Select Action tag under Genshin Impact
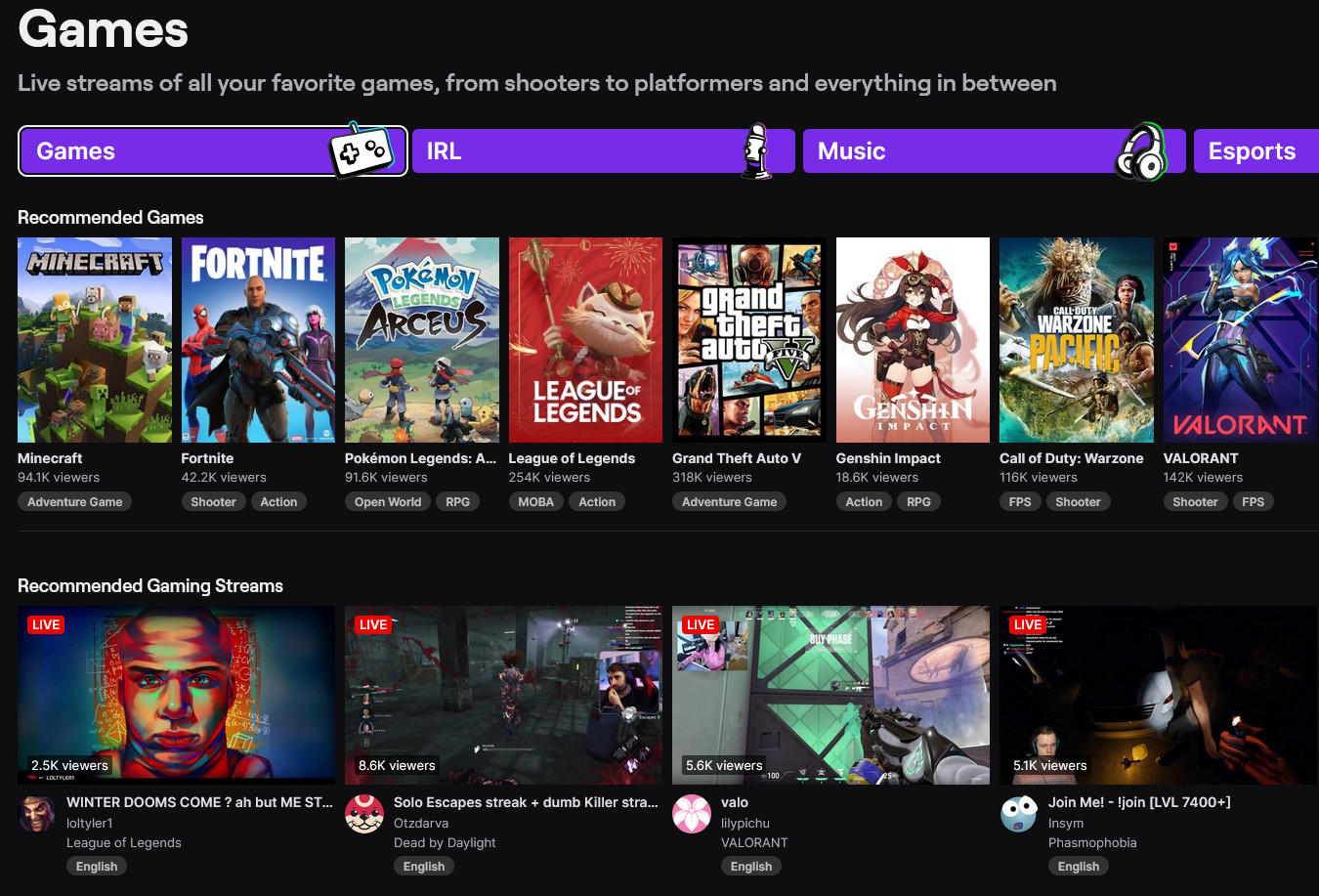 [864, 502]
